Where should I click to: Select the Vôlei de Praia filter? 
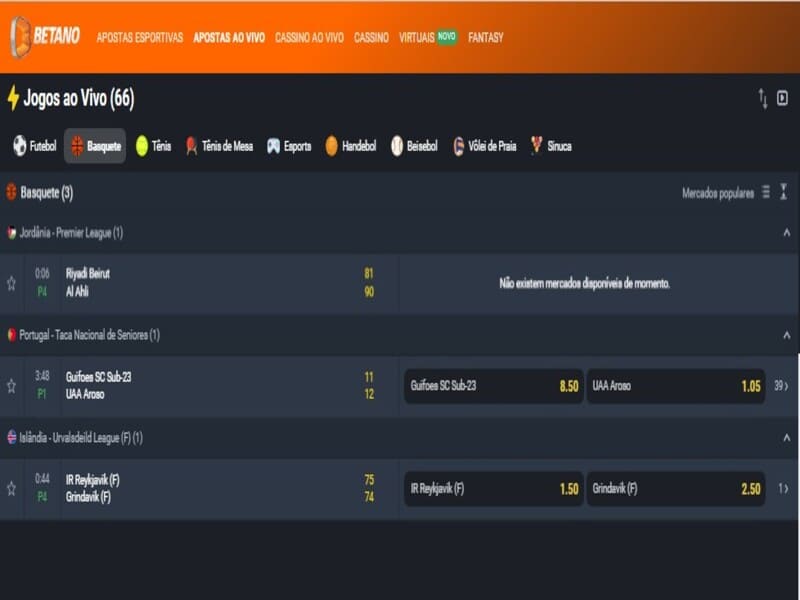point(485,146)
